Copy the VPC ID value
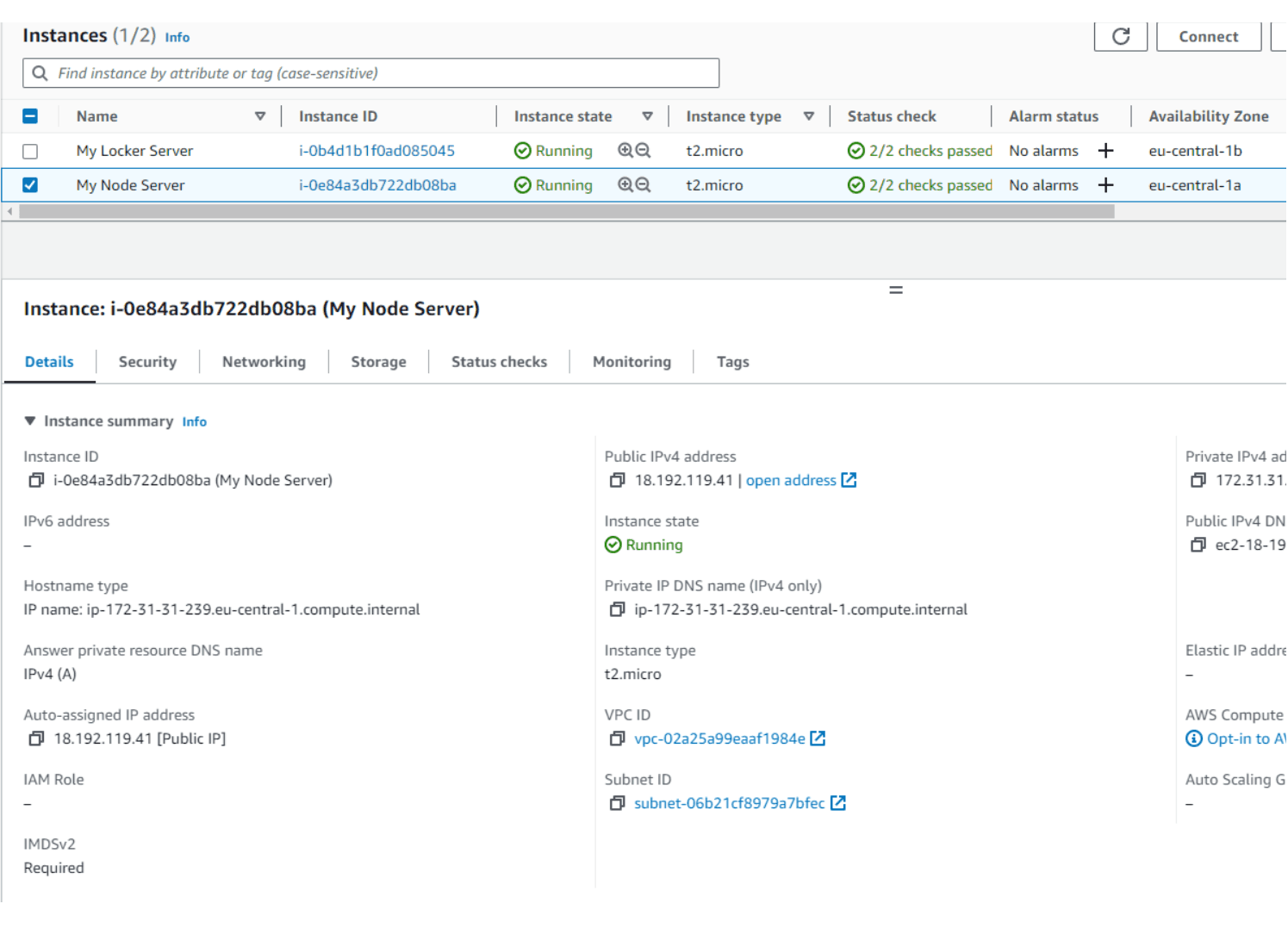Screen dimensions: 1288x935 tap(617, 739)
